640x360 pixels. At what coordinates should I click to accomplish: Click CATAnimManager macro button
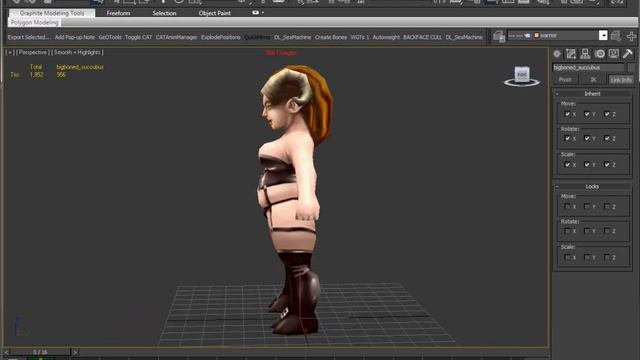tap(176, 37)
